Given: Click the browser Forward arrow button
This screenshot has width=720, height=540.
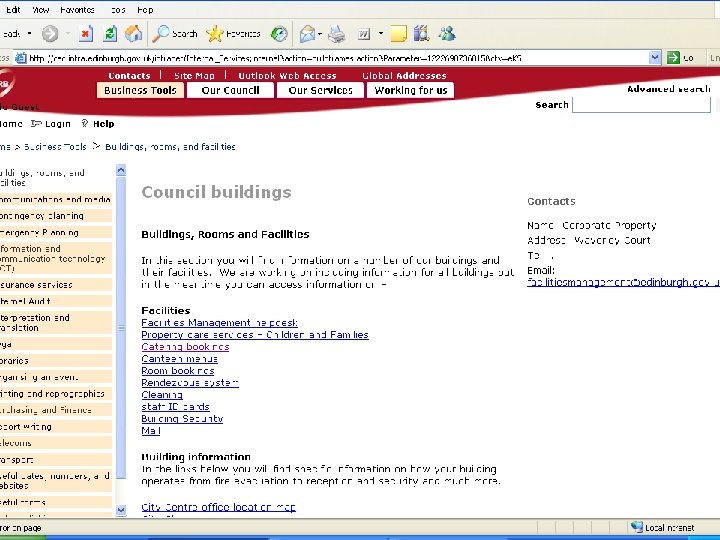Looking at the screenshot, I should pos(50,34).
